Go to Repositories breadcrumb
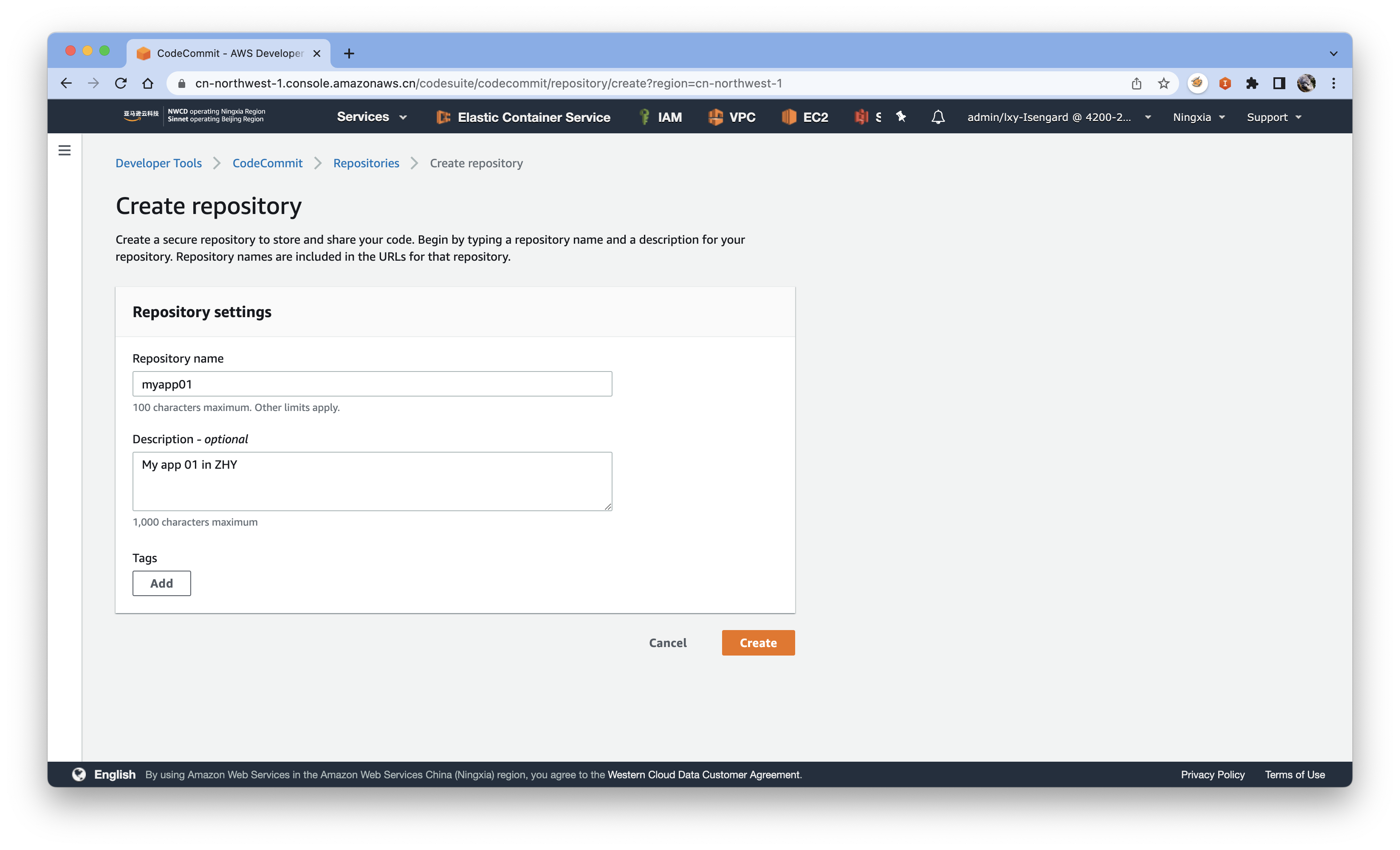 click(367, 163)
